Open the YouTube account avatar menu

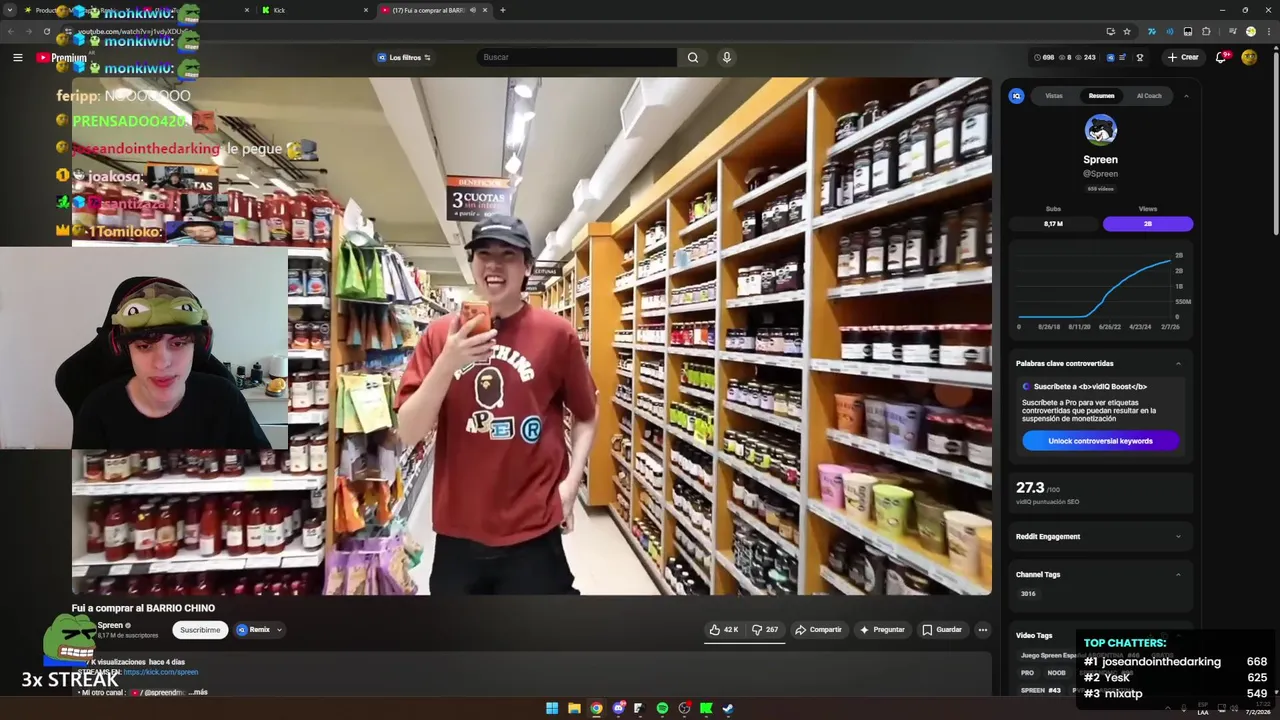pyautogui.click(x=1249, y=57)
